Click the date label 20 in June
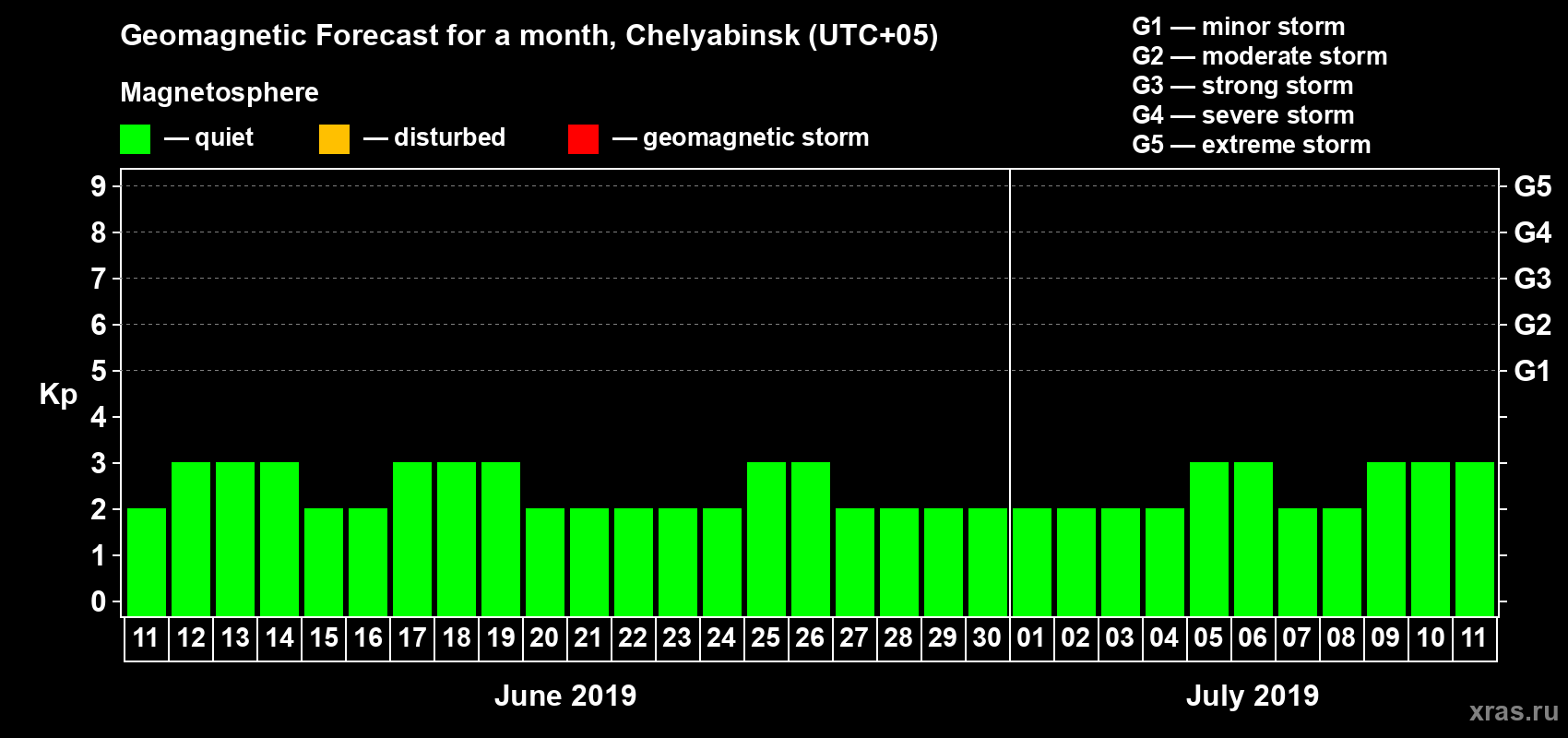1568x738 pixels. pyautogui.click(x=544, y=638)
